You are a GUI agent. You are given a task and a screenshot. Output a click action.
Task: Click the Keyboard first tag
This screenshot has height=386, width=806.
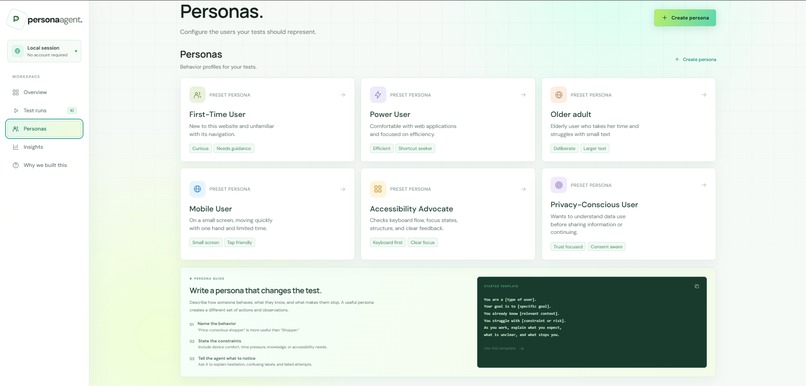pyautogui.click(x=388, y=243)
